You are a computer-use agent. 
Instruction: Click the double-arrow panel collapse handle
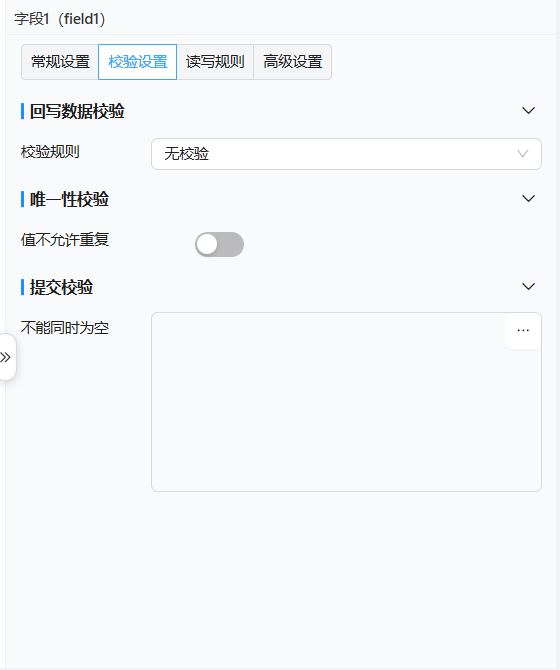click(6, 357)
